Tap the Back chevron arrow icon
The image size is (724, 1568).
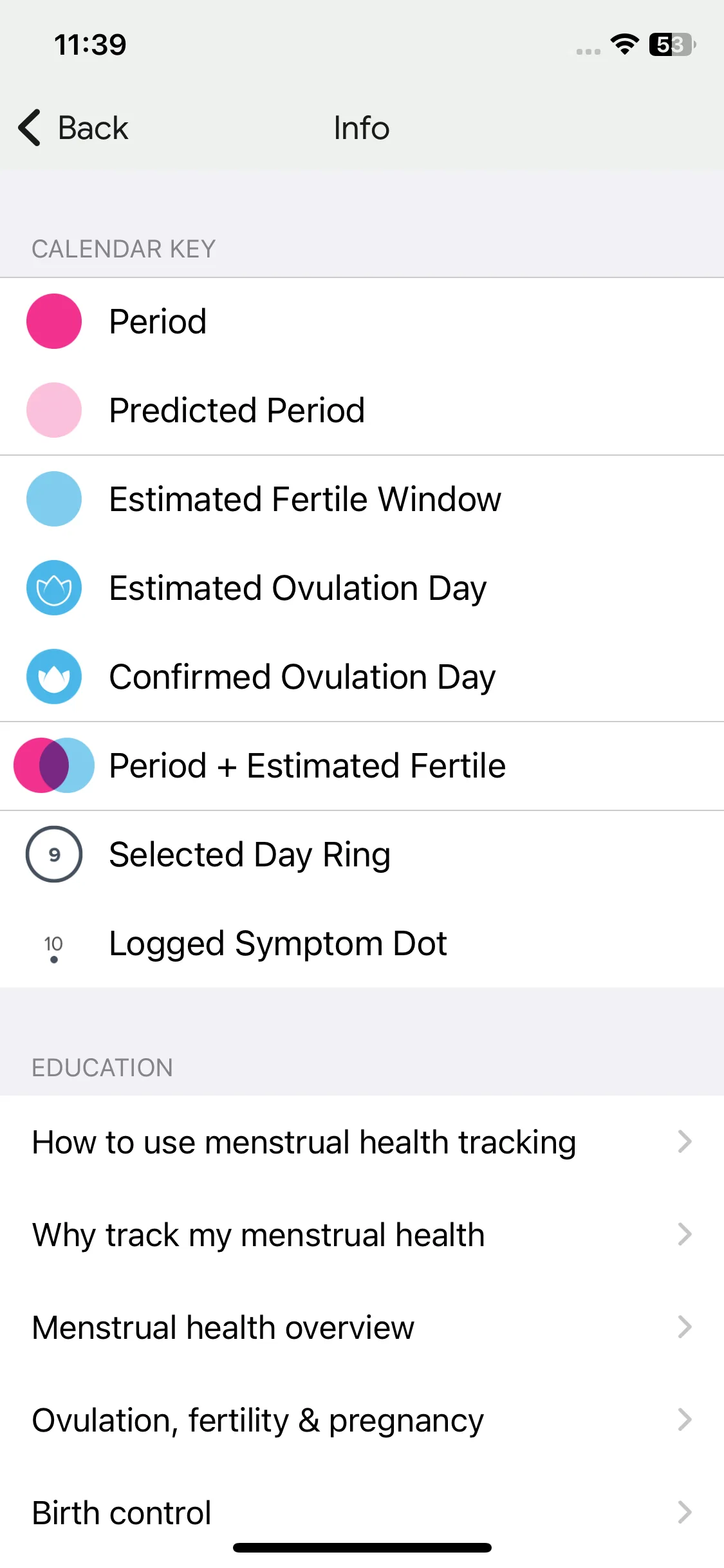click(x=30, y=127)
